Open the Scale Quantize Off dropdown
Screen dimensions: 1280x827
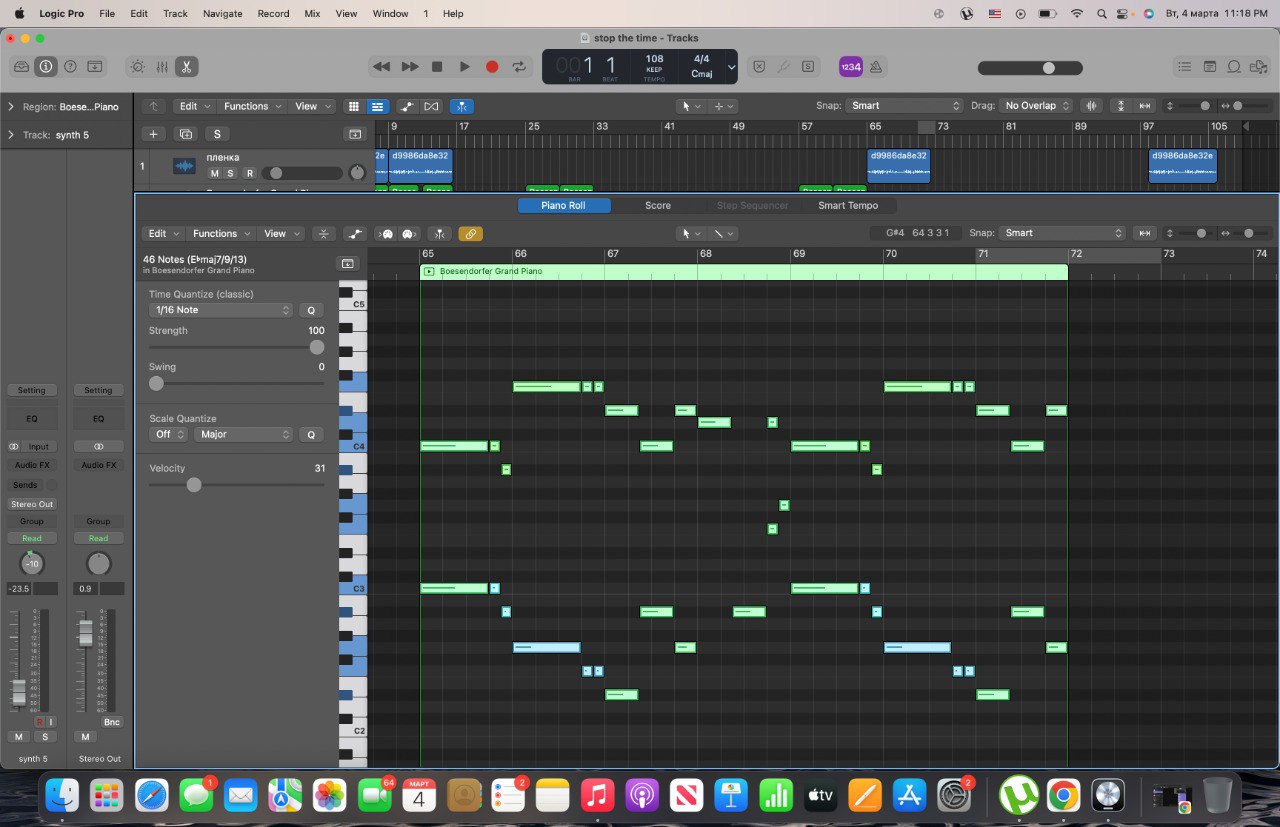coord(169,435)
